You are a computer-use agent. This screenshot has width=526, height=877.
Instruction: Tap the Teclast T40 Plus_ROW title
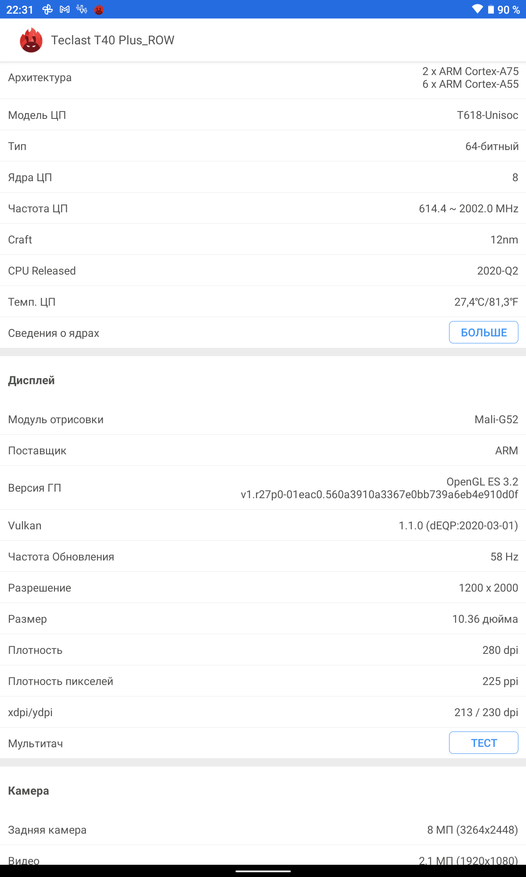click(112, 40)
